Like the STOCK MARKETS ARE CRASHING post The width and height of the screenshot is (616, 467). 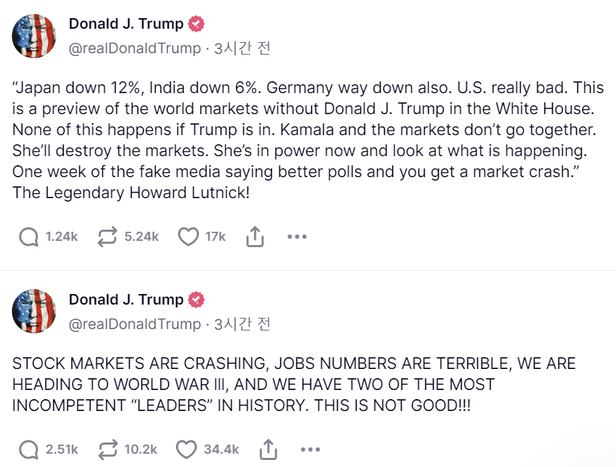pyautogui.click(x=187, y=449)
